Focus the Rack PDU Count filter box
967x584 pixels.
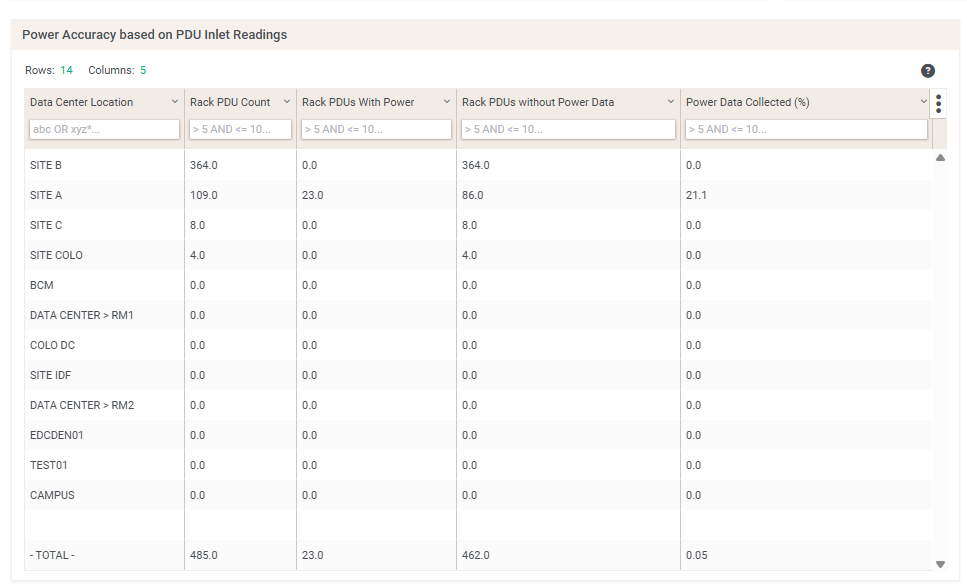click(x=240, y=129)
